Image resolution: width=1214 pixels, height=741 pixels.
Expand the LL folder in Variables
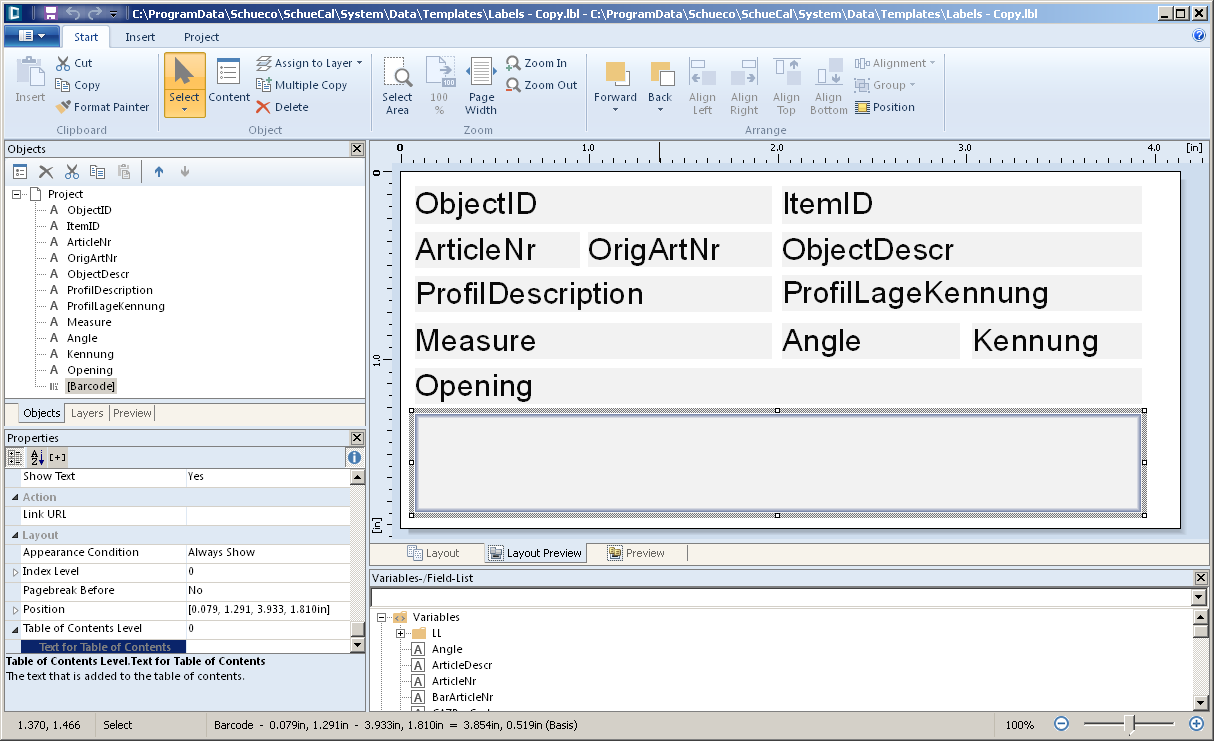(400, 633)
